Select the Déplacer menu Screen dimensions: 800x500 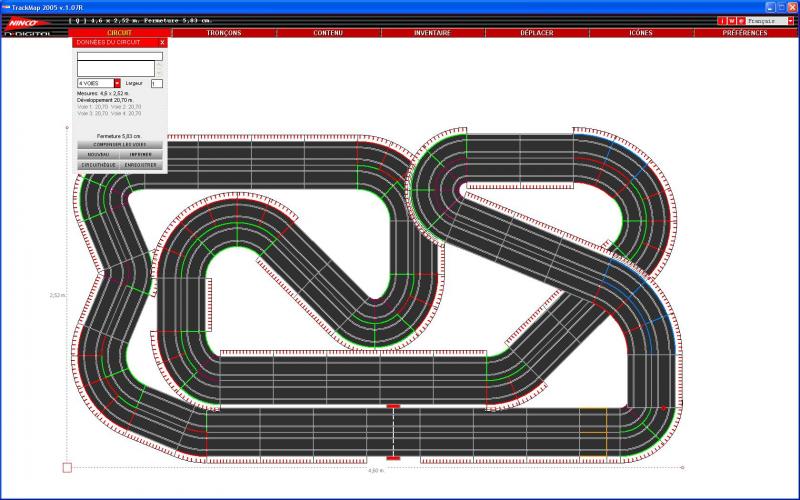(537, 33)
